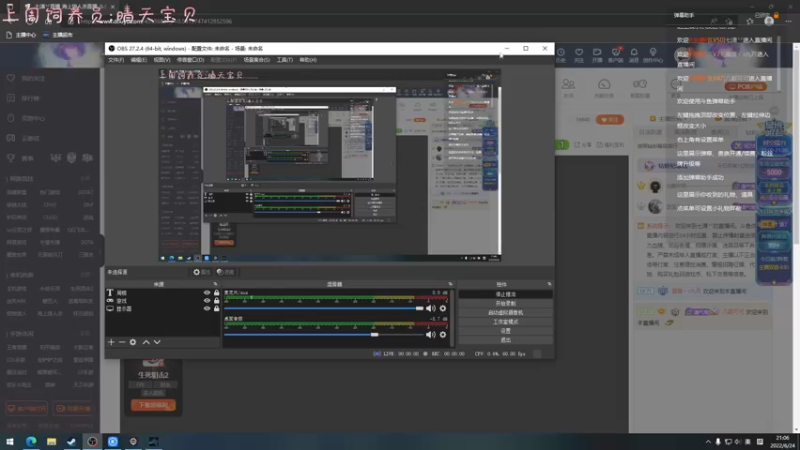
Task: Select the text source row in Sources
Action: pos(163,293)
